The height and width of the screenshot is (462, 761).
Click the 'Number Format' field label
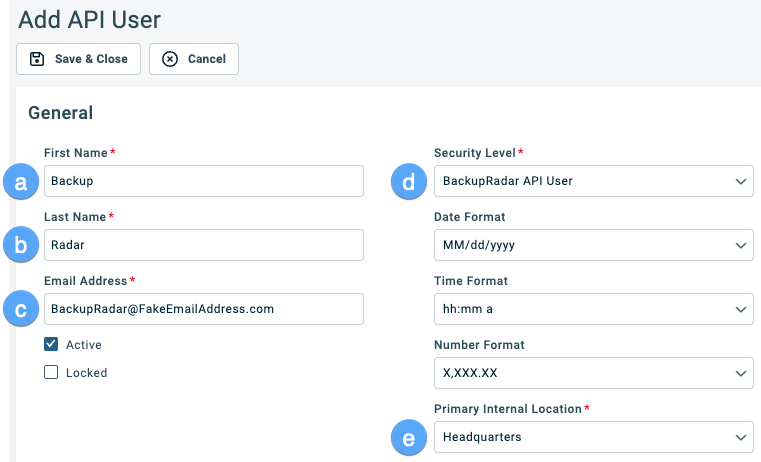pos(479,345)
